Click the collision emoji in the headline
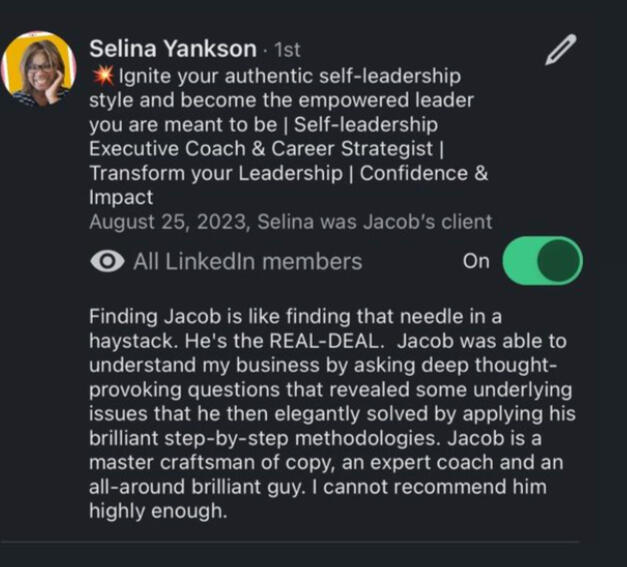This screenshot has height=567, width=627. [x=102, y=76]
